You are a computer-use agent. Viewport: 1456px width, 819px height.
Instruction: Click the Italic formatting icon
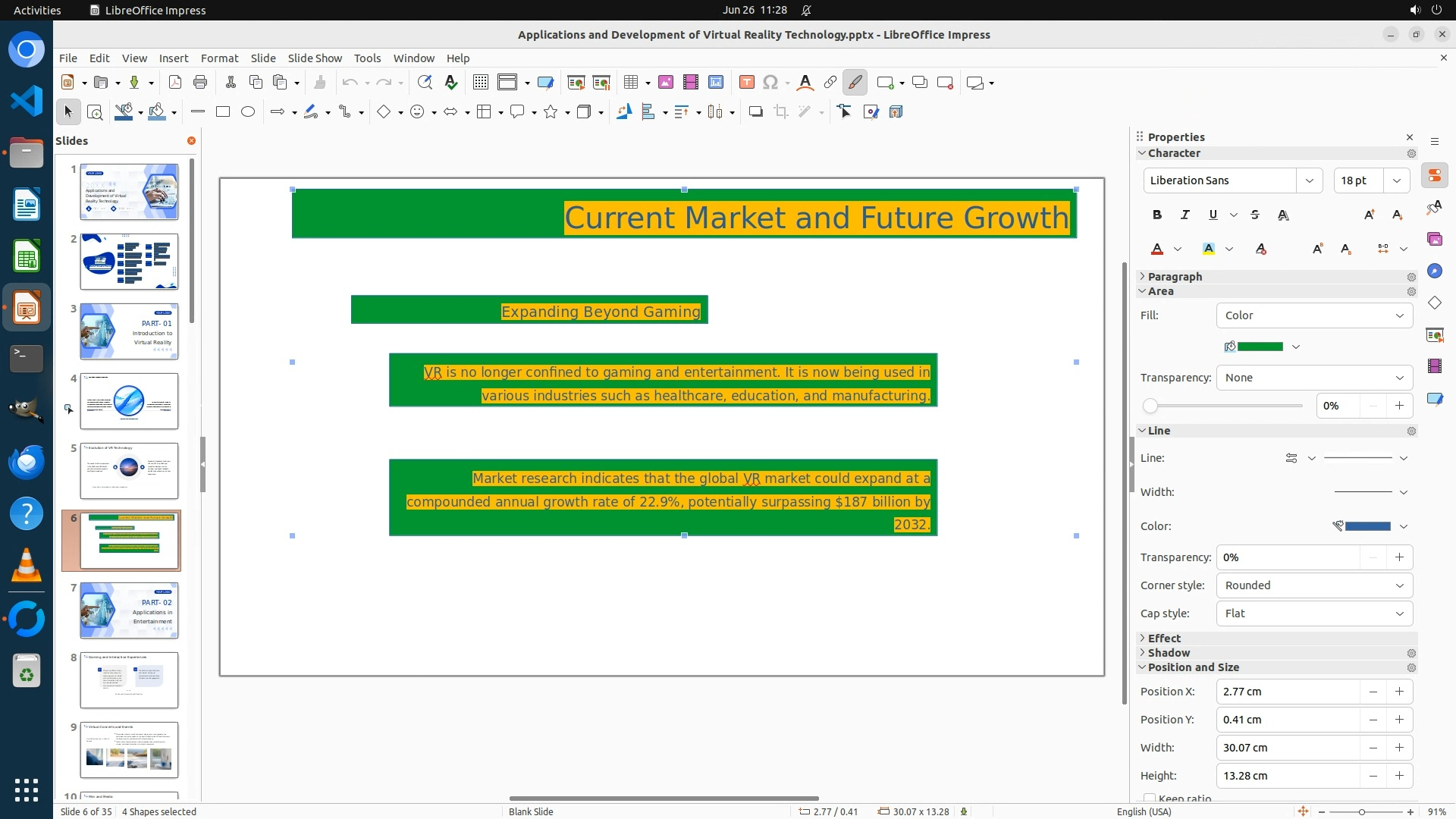tap(1185, 215)
